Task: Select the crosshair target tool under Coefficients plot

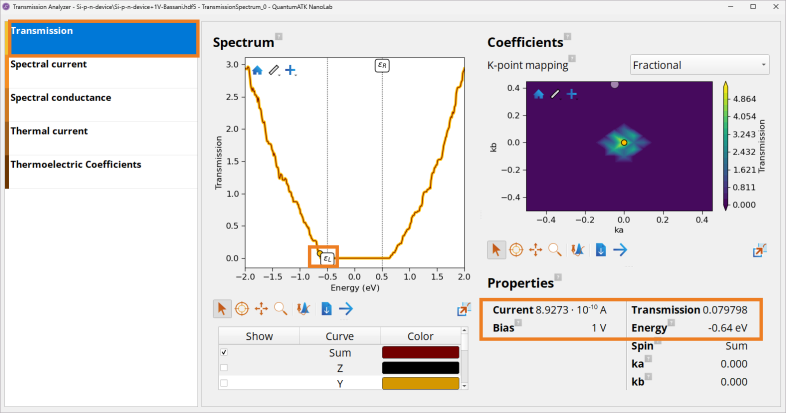Action: click(516, 250)
